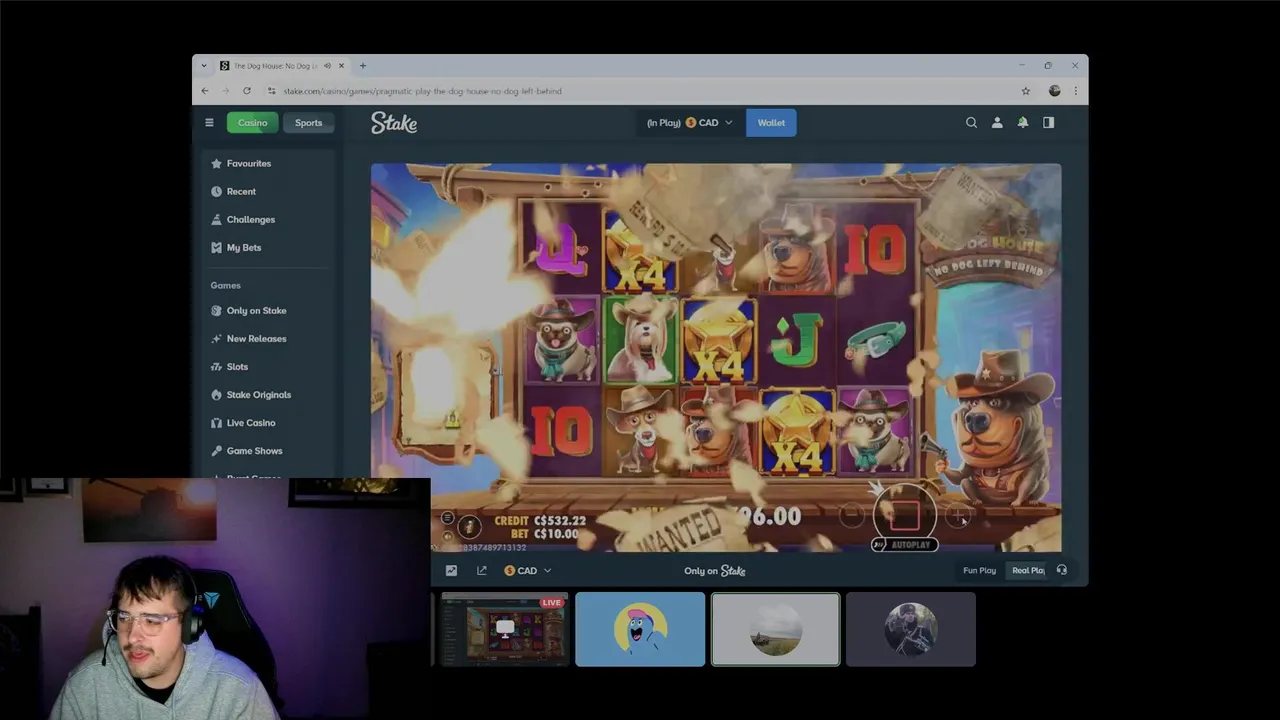Click the Only on Stake label below game

point(715,571)
